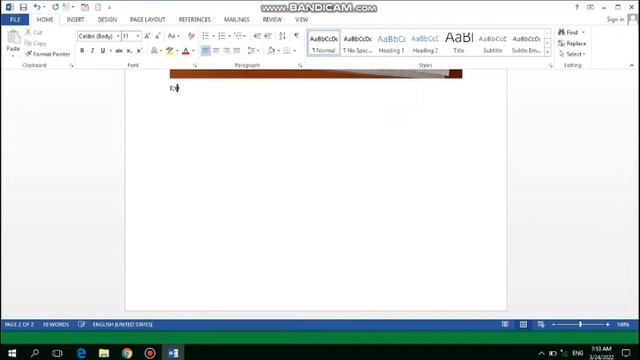Increase the paragraph indent
The width and height of the screenshot is (640, 360).
[x=268, y=36]
